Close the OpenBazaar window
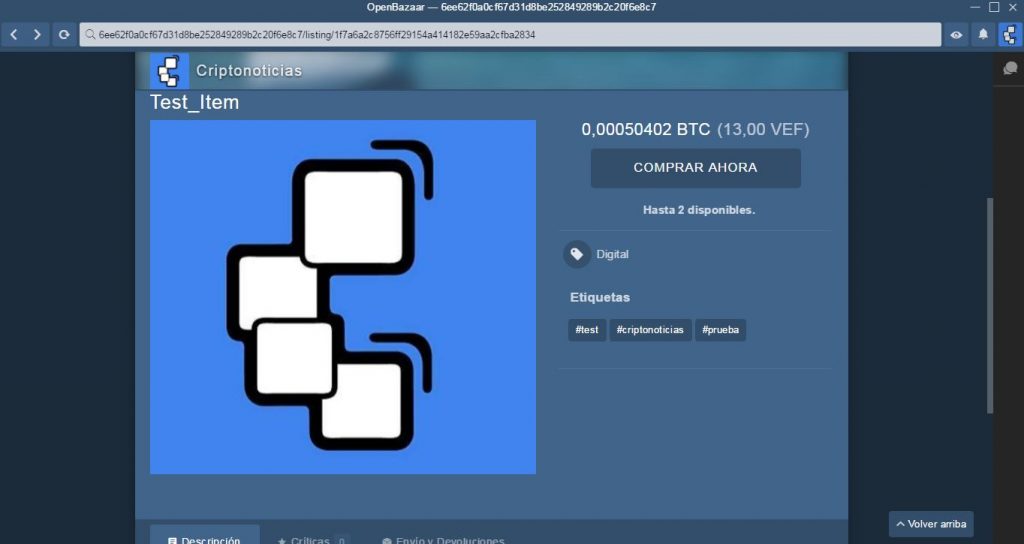Screen dimensions: 1024x544 (1012, 7)
